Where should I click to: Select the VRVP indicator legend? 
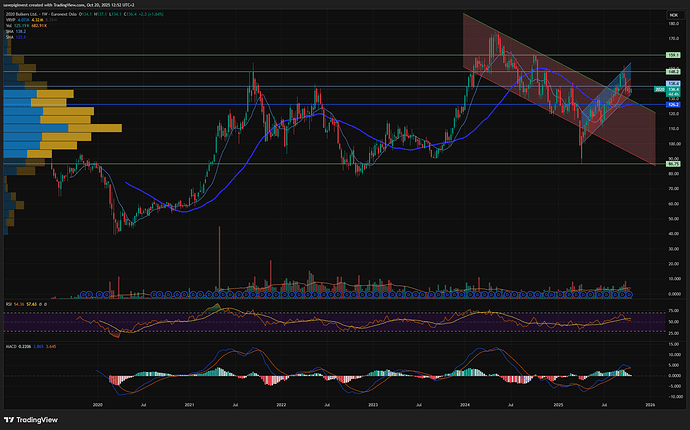click(x=8, y=22)
